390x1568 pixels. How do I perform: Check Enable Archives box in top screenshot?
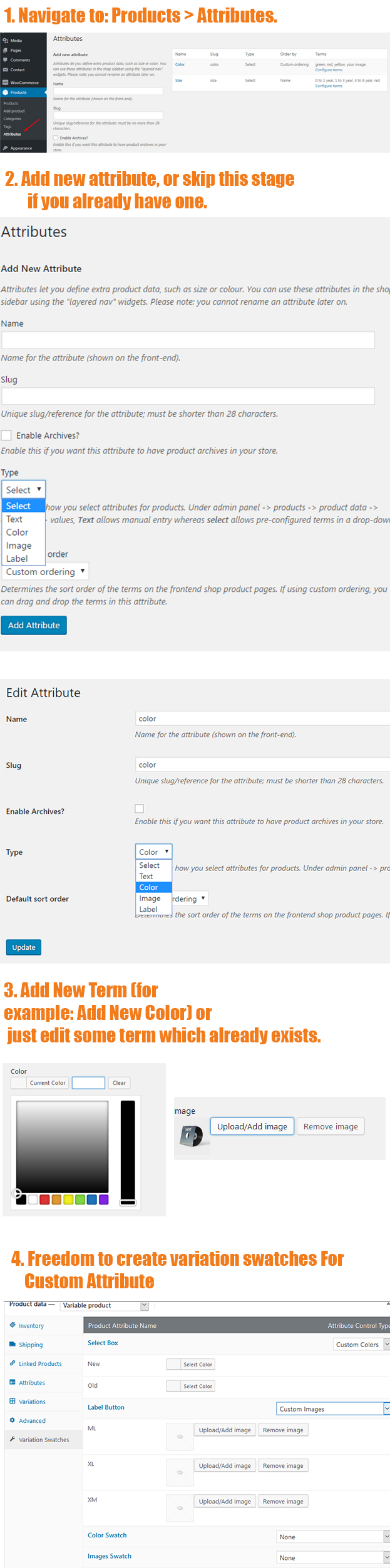tap(56, 138)
